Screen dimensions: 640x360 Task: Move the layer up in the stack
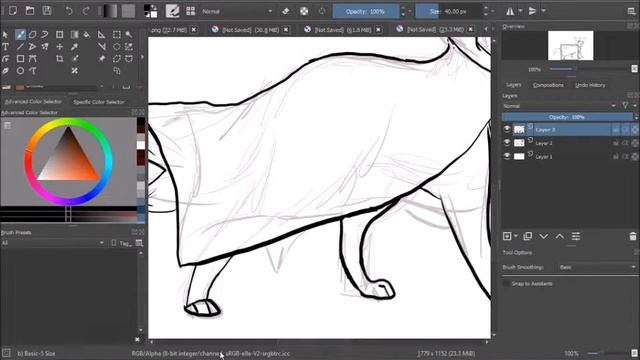(x=560, y=236)
